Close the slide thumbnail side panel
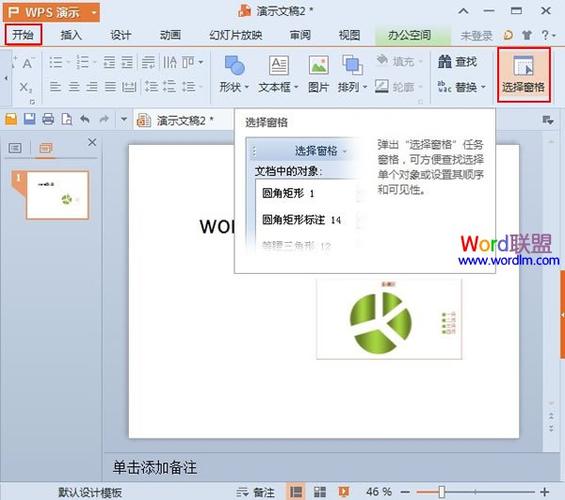565x500 pixels. (x=92, y=142)
